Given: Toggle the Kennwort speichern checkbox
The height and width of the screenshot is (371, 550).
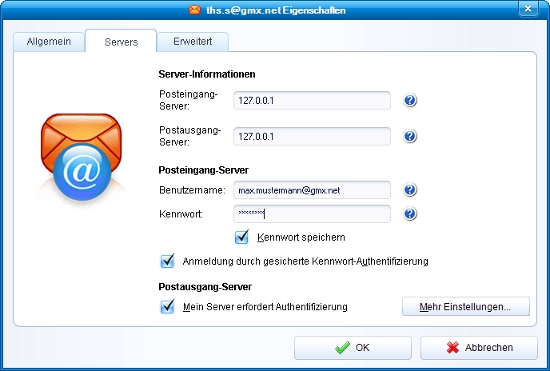Looking at the screenshot, I should coord(242,237).
